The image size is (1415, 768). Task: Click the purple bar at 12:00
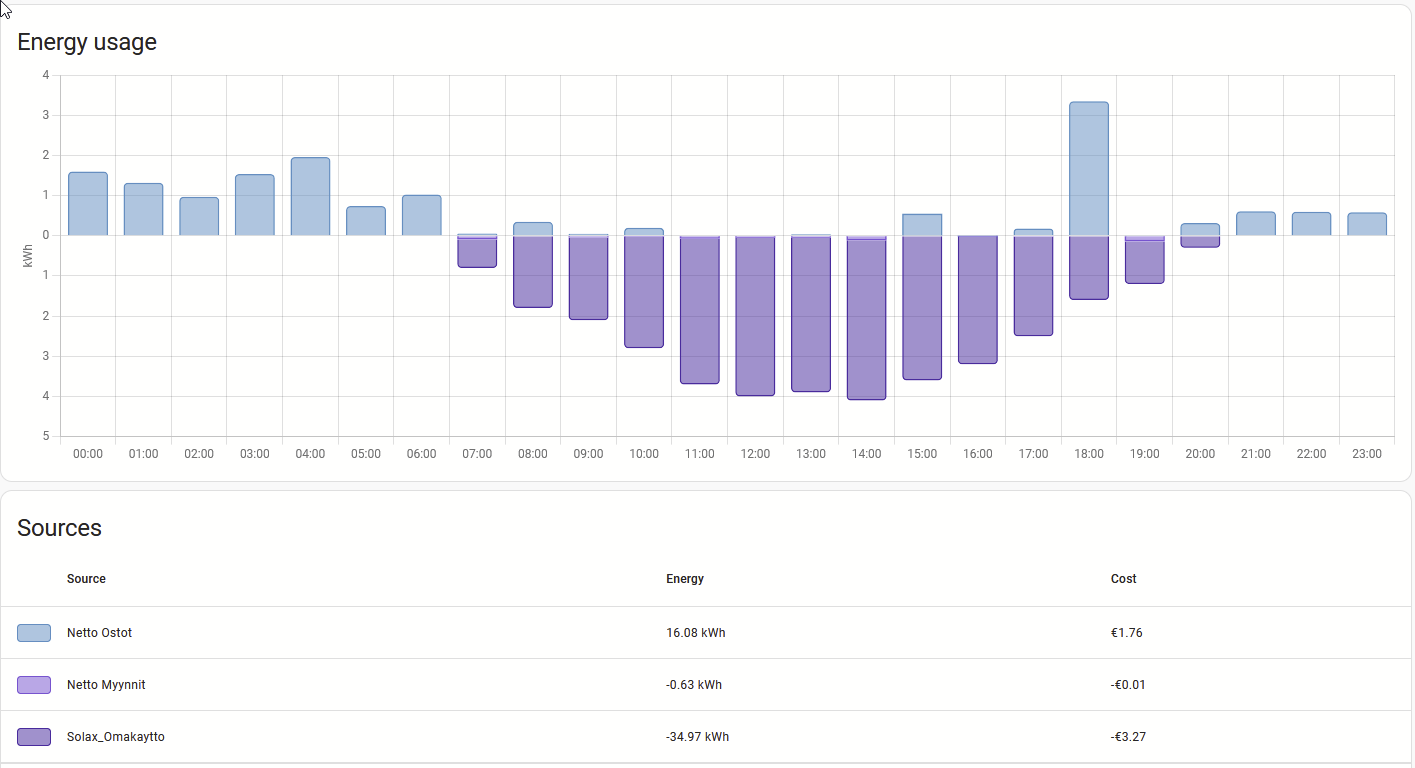[x=755, y=315]
